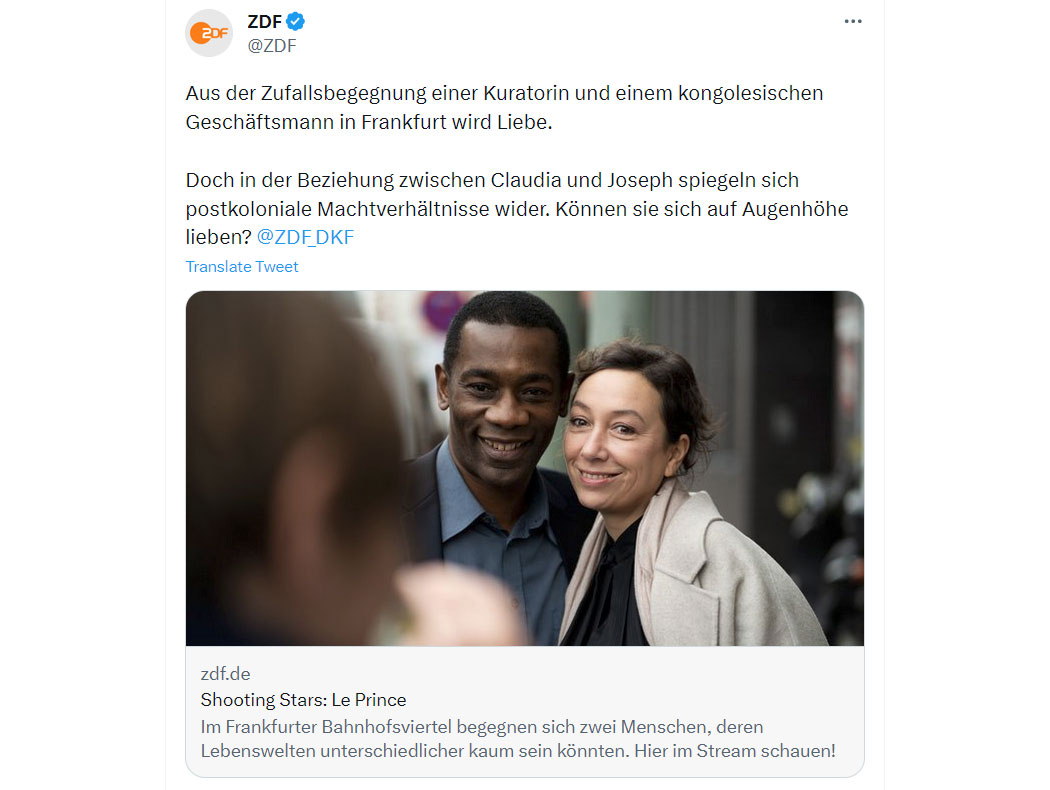The width and height of the screenshot is (1050, 790).
Task: Click the blurred red street sign in photo
Action: 439,310
